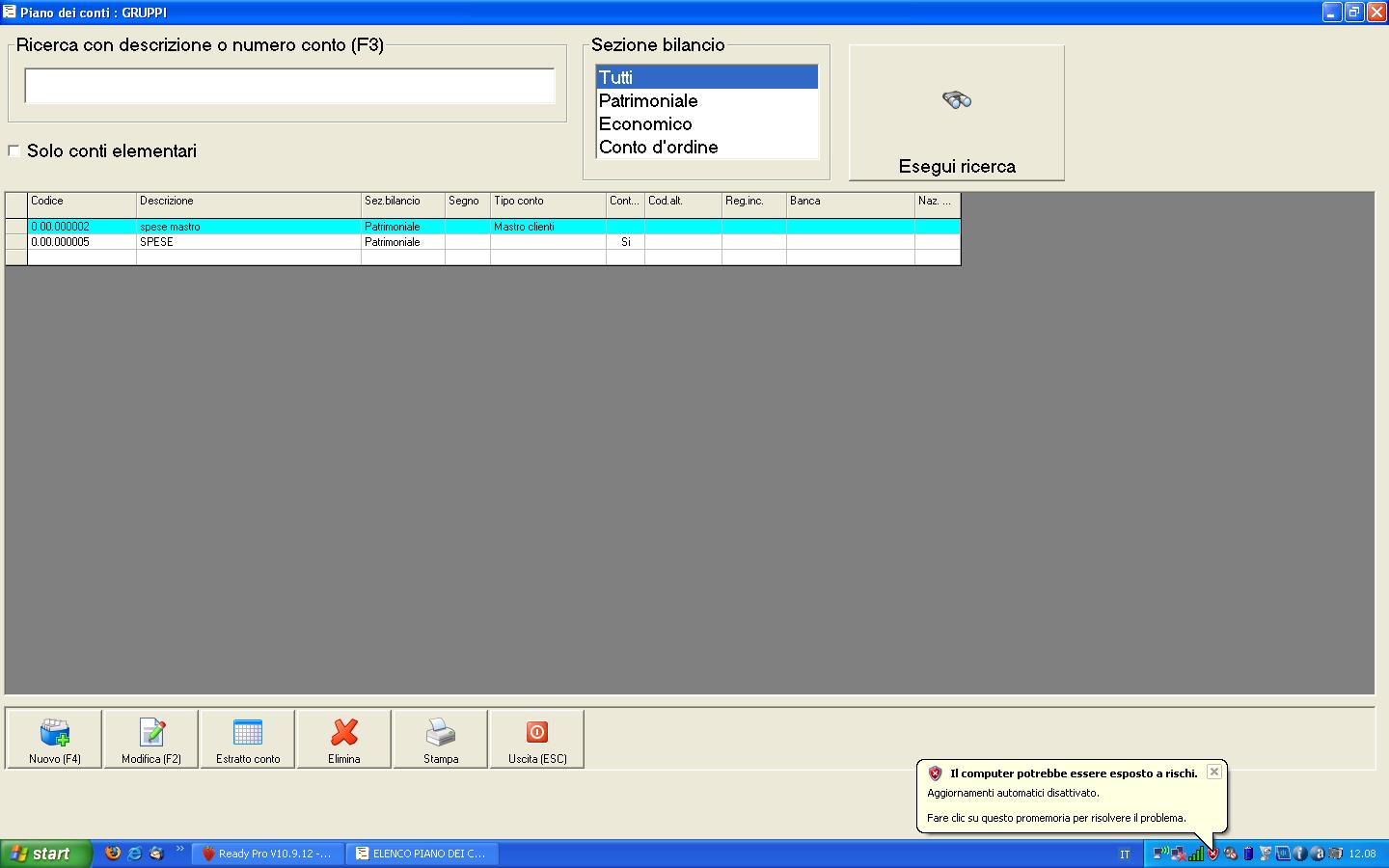Click the Segno column header
1389x868 pixels.
(x=468, y=204)
